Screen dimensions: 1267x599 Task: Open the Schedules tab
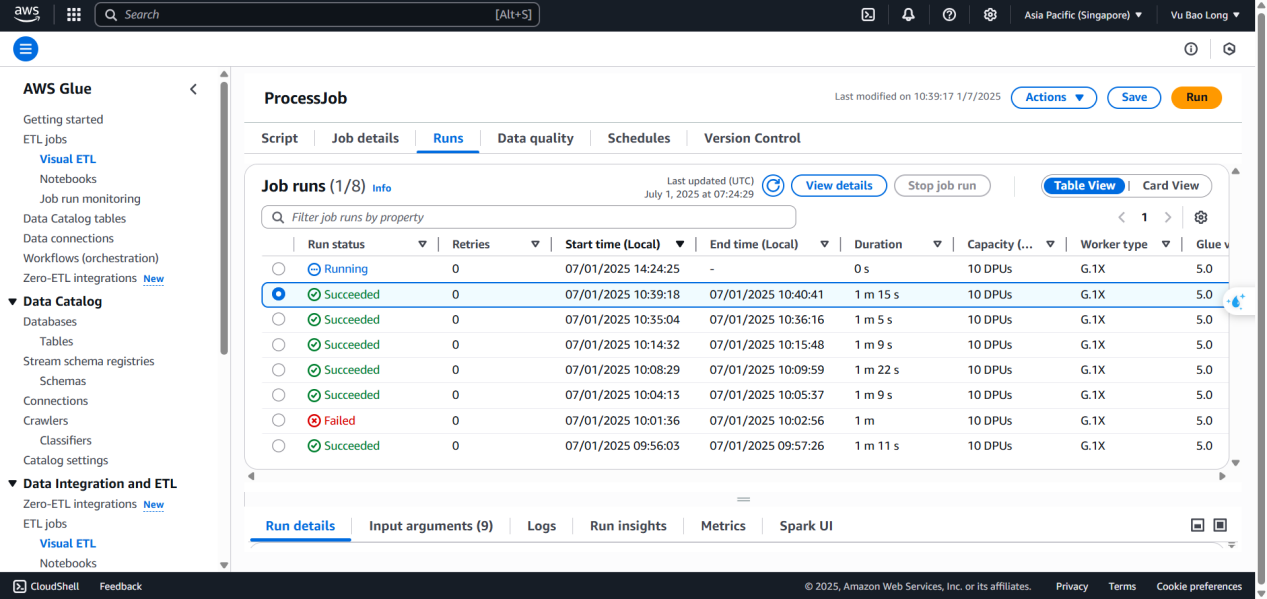coord(639,138)
